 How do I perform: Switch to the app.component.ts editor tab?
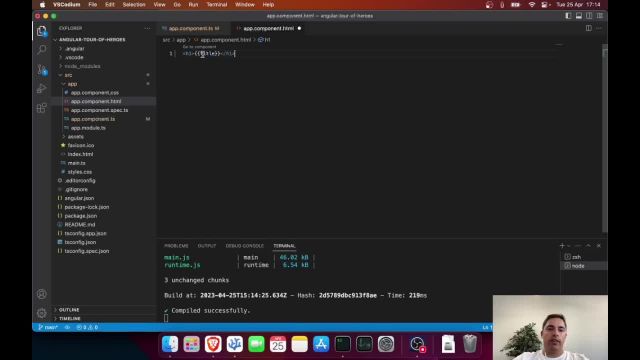(192, 28)
